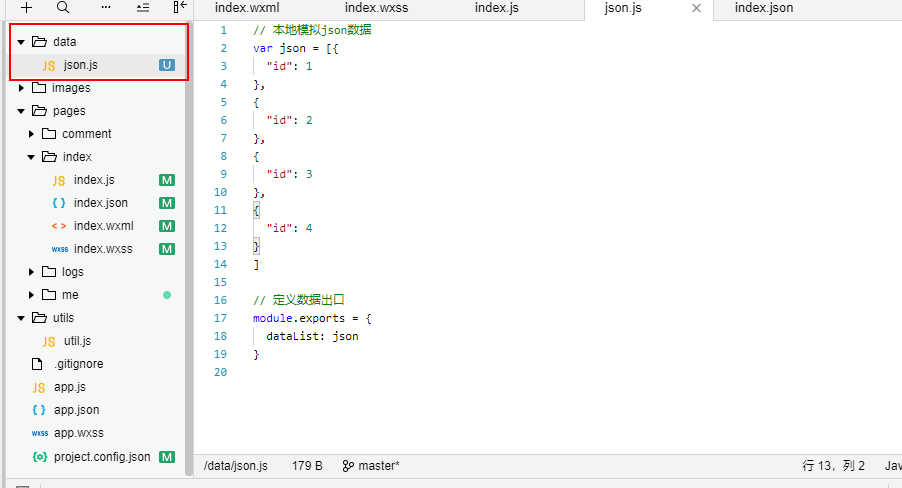The image size is (902, 488).
Task: Click the index folder icon
Action: point(49,157)
